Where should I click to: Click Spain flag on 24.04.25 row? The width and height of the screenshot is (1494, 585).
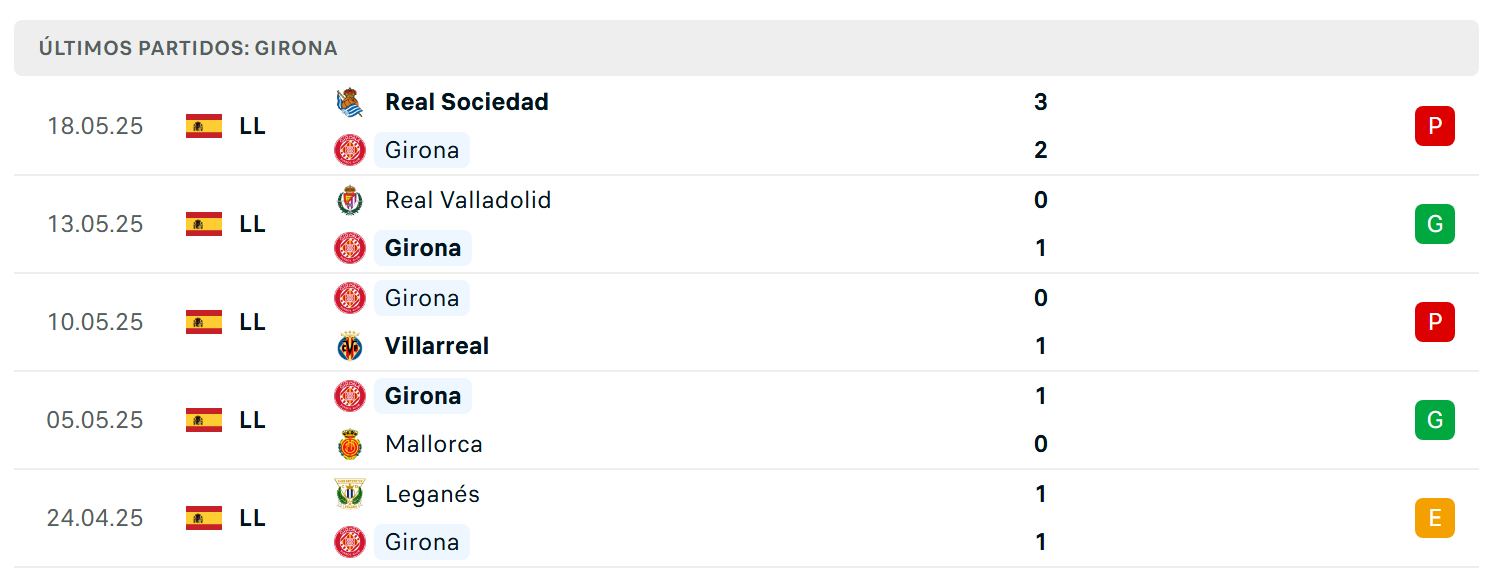point(204,518)
